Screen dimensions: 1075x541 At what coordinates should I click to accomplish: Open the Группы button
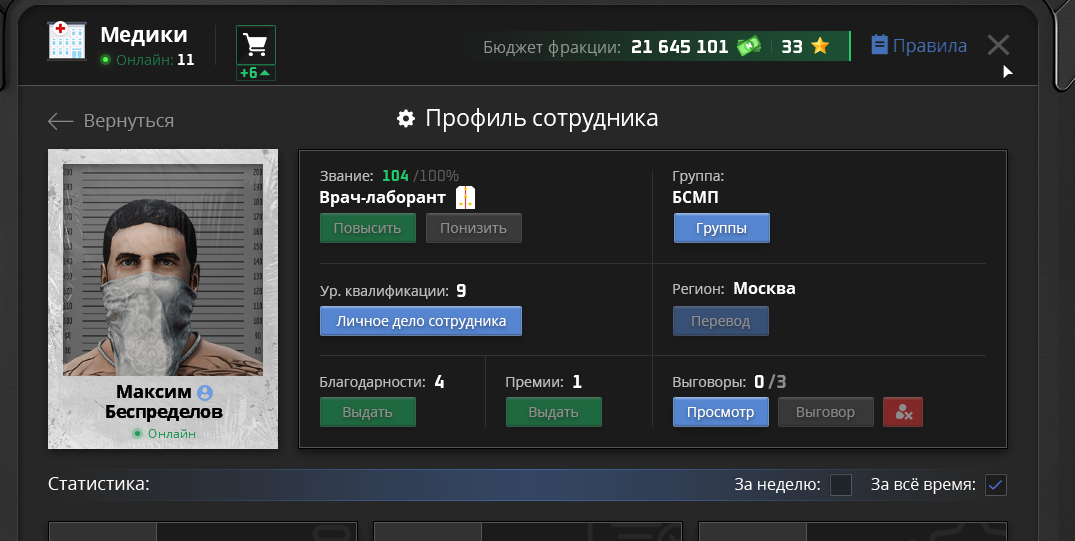pyautogui.click(x=721, y=228)
